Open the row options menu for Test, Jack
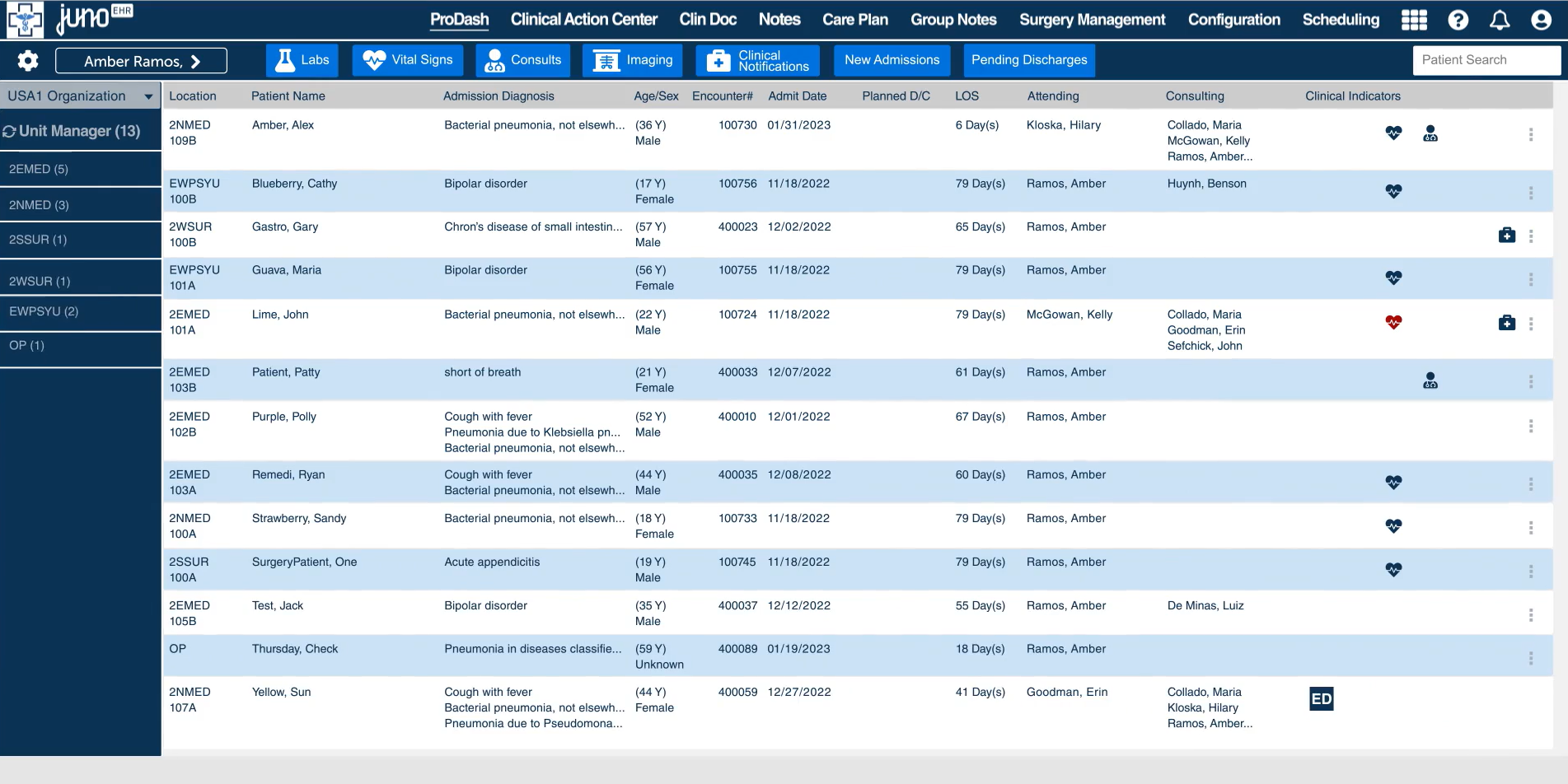Image resolution: width=1568 pixels, height=784 pixels. [x=1531, y=613]
